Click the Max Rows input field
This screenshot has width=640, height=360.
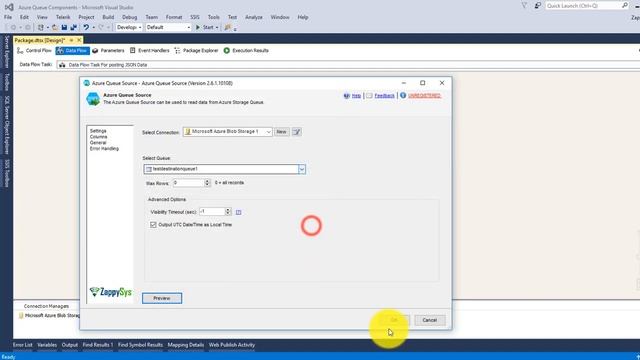188,183
